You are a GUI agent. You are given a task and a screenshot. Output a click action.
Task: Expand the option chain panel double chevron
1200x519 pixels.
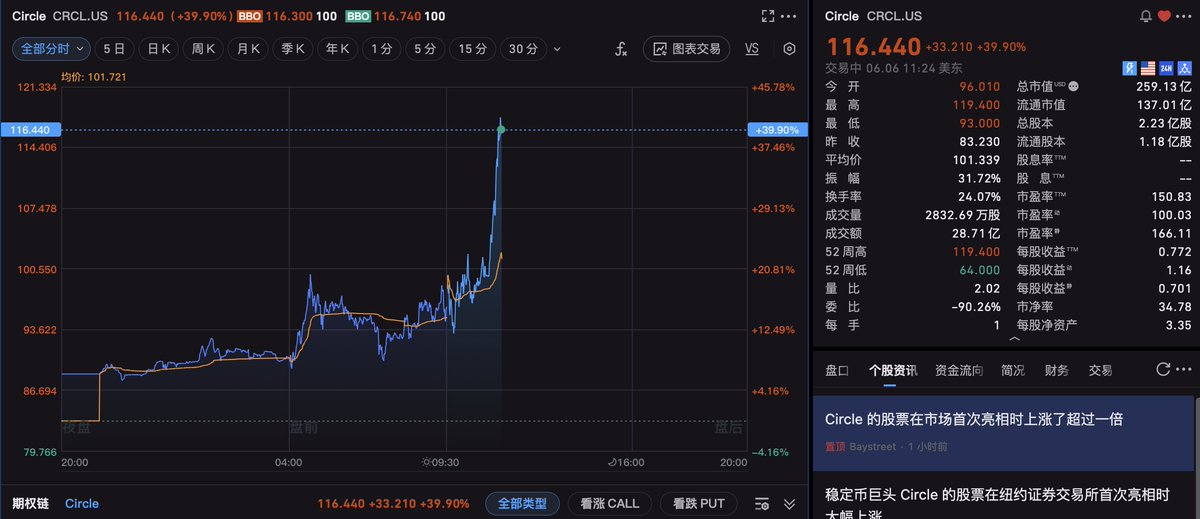(789, 503)
